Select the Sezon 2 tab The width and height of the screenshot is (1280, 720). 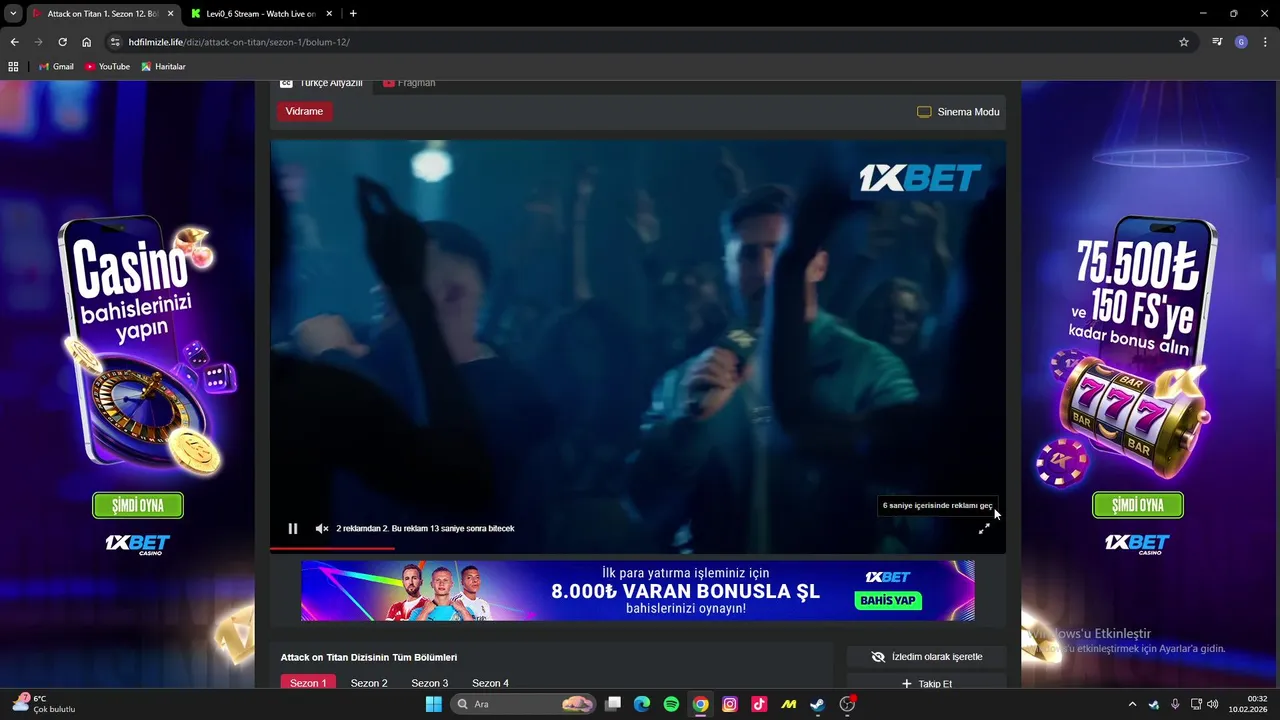369,683
